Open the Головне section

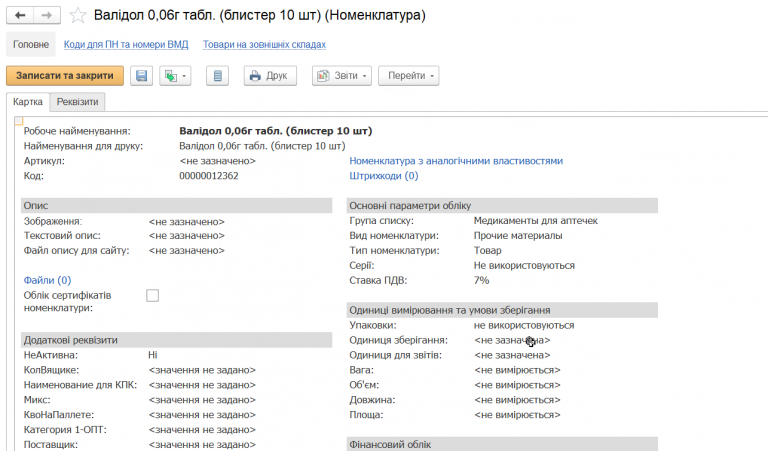click(31, 45)
